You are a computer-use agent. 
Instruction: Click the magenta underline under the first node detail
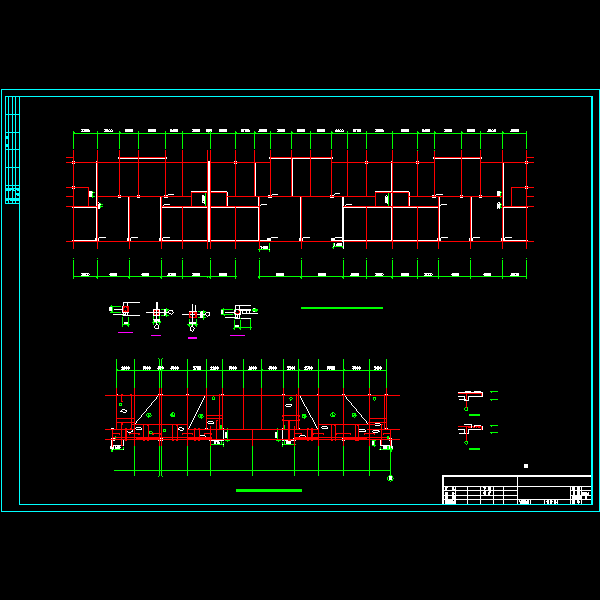click(x=125, y=332)
